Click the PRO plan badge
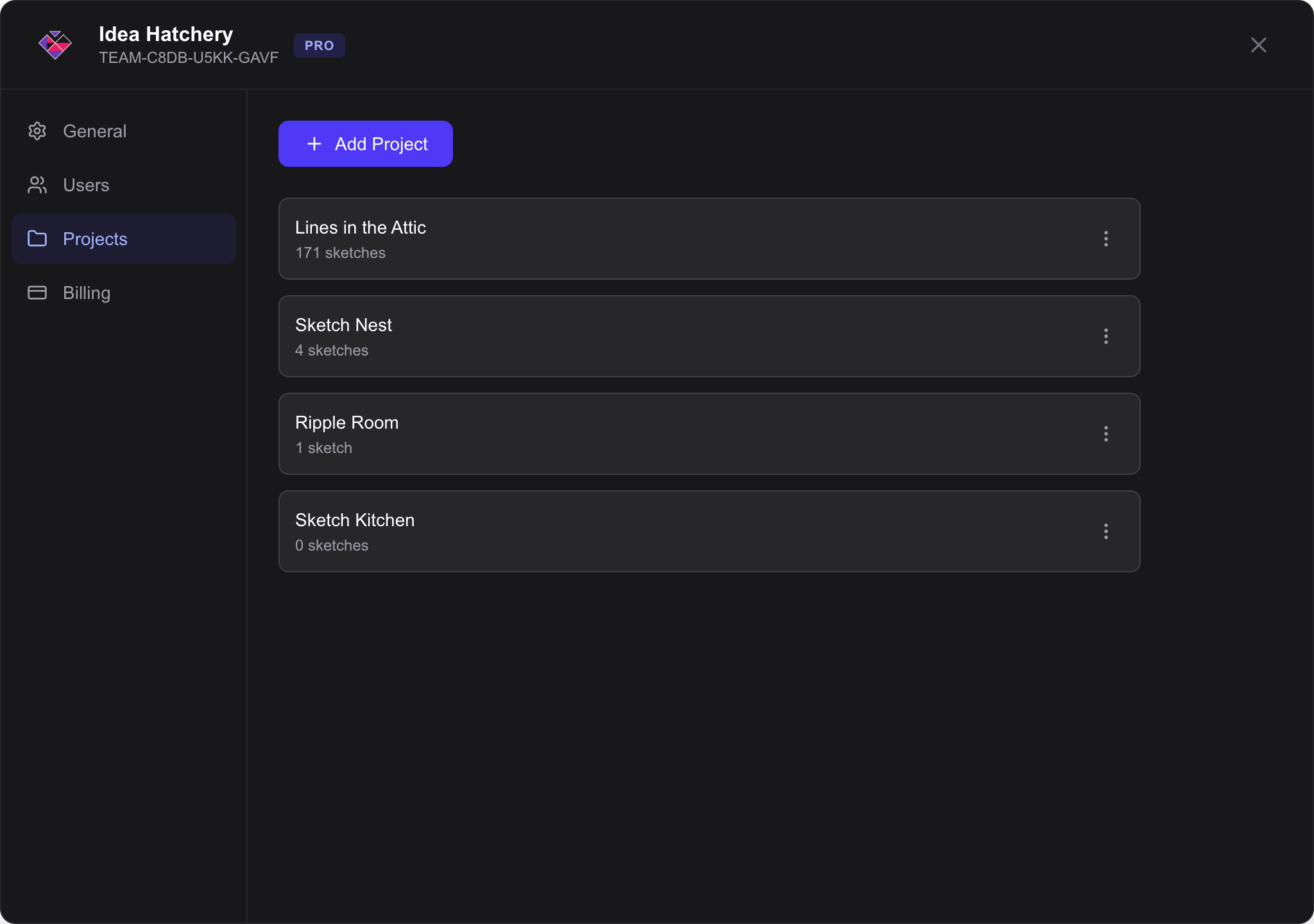 (x=319, y=45)
